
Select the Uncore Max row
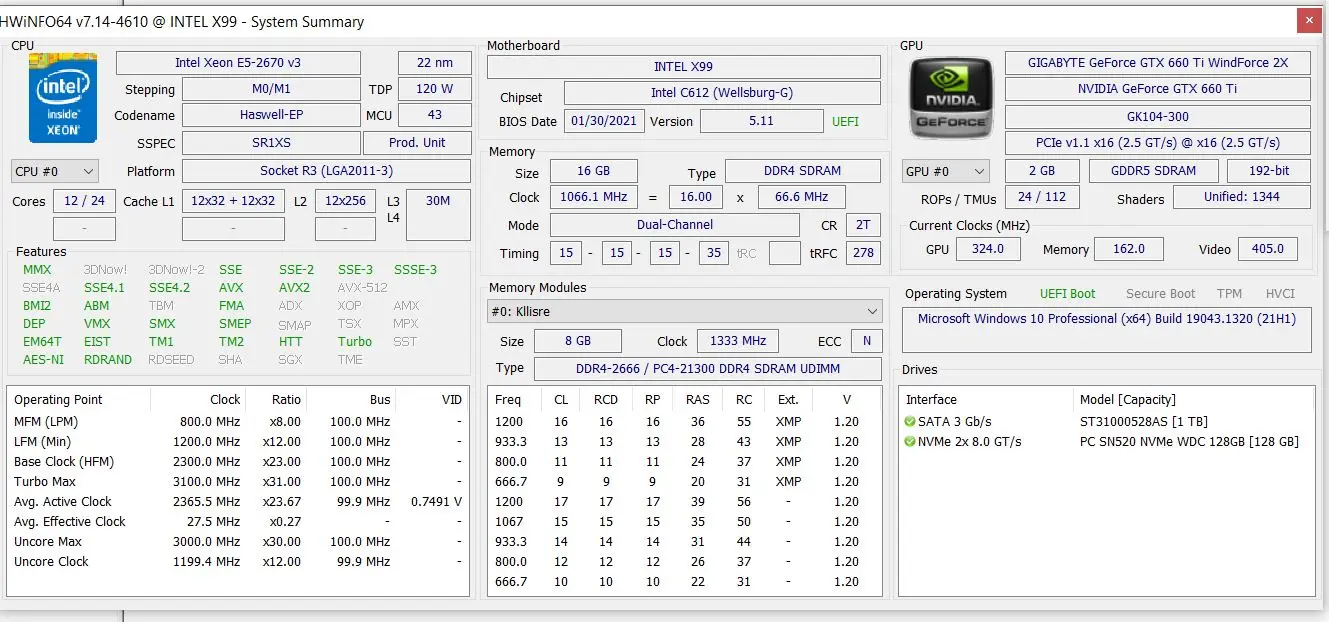coord(238,542)
